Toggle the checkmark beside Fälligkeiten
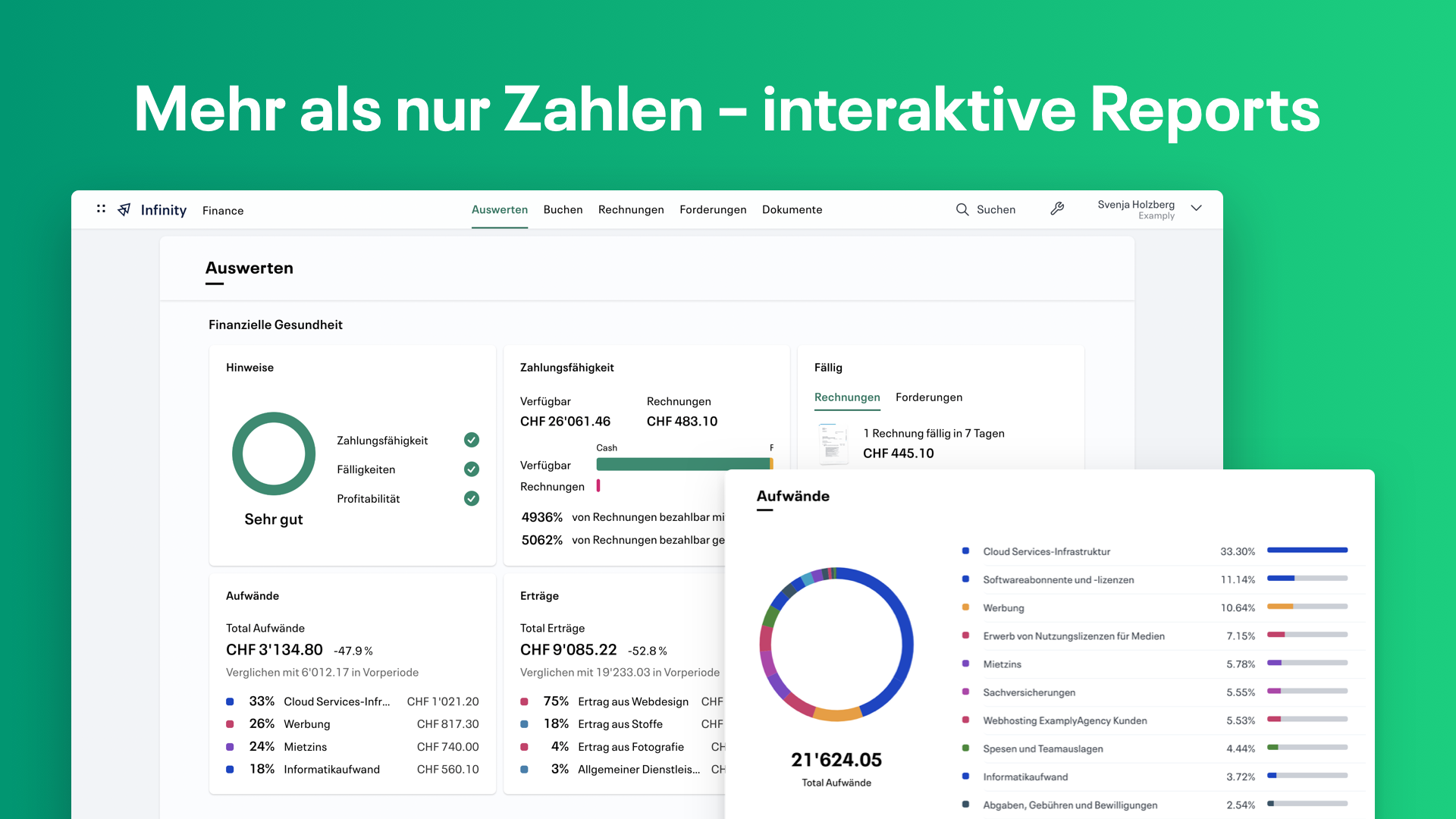Screen dimensions: 1456x819 (471, 469)
